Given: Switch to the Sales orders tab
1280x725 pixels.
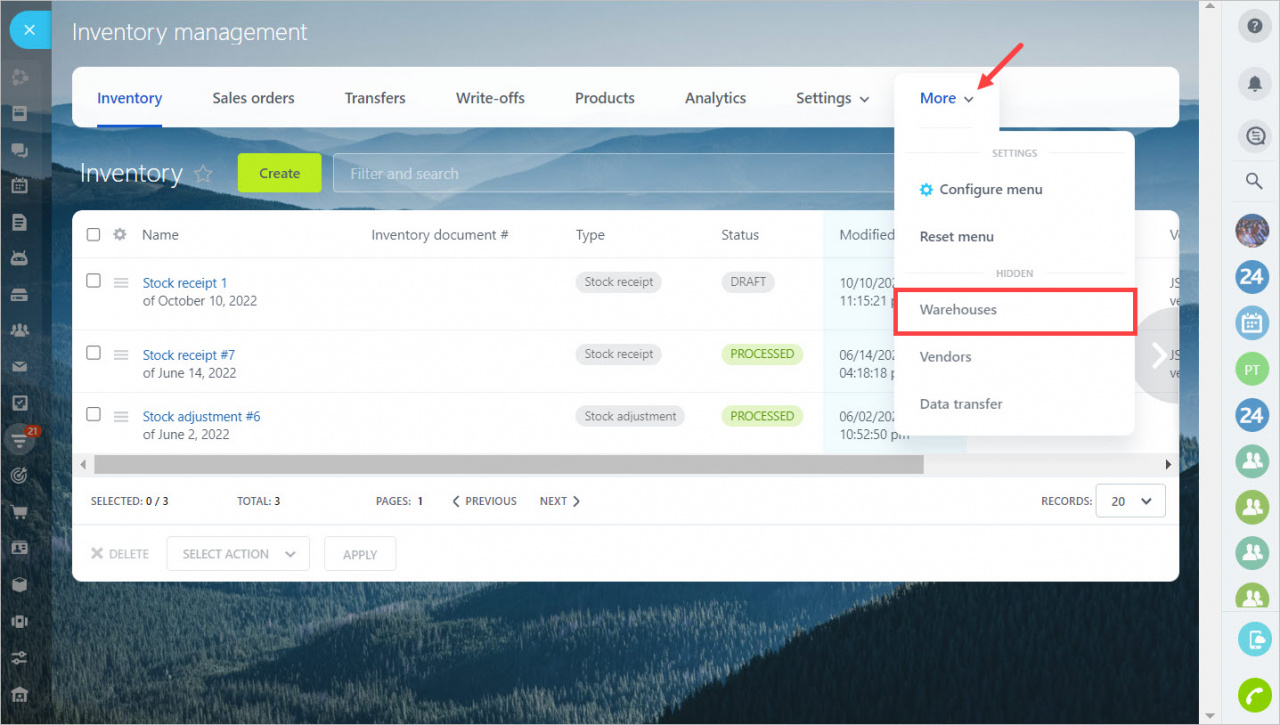Looking at the screenshot, I should 253,98.
